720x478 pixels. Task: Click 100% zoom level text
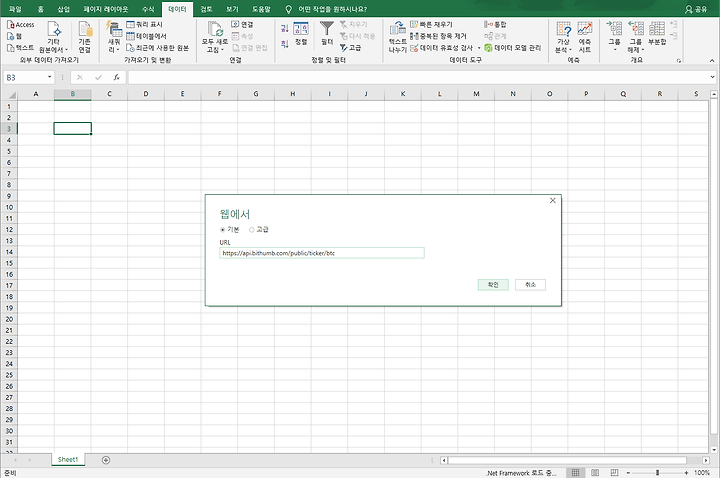[x=702, y=472]
